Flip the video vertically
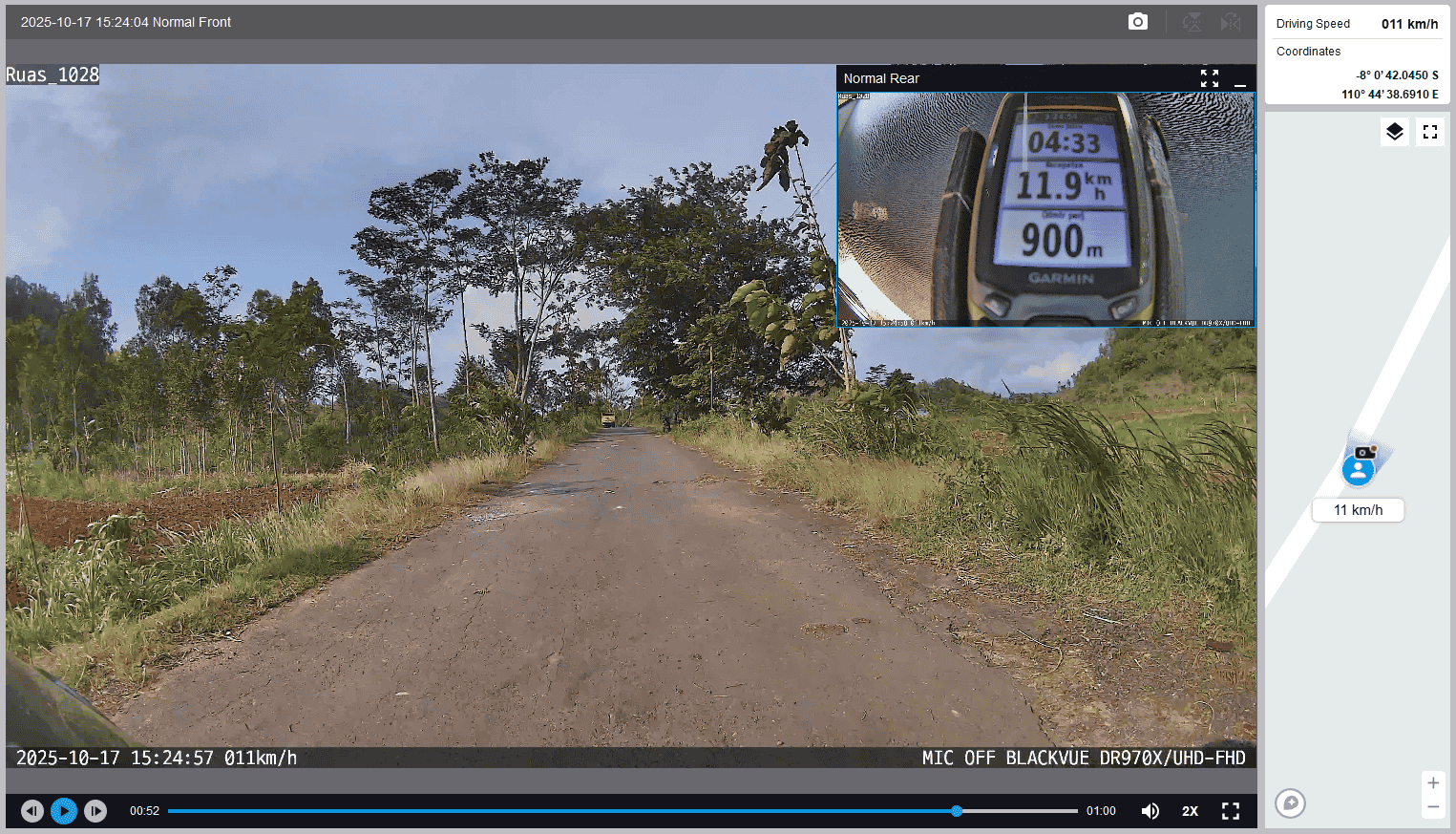The width and height of the screenshot is (1456, 834). pos(1192,22)
